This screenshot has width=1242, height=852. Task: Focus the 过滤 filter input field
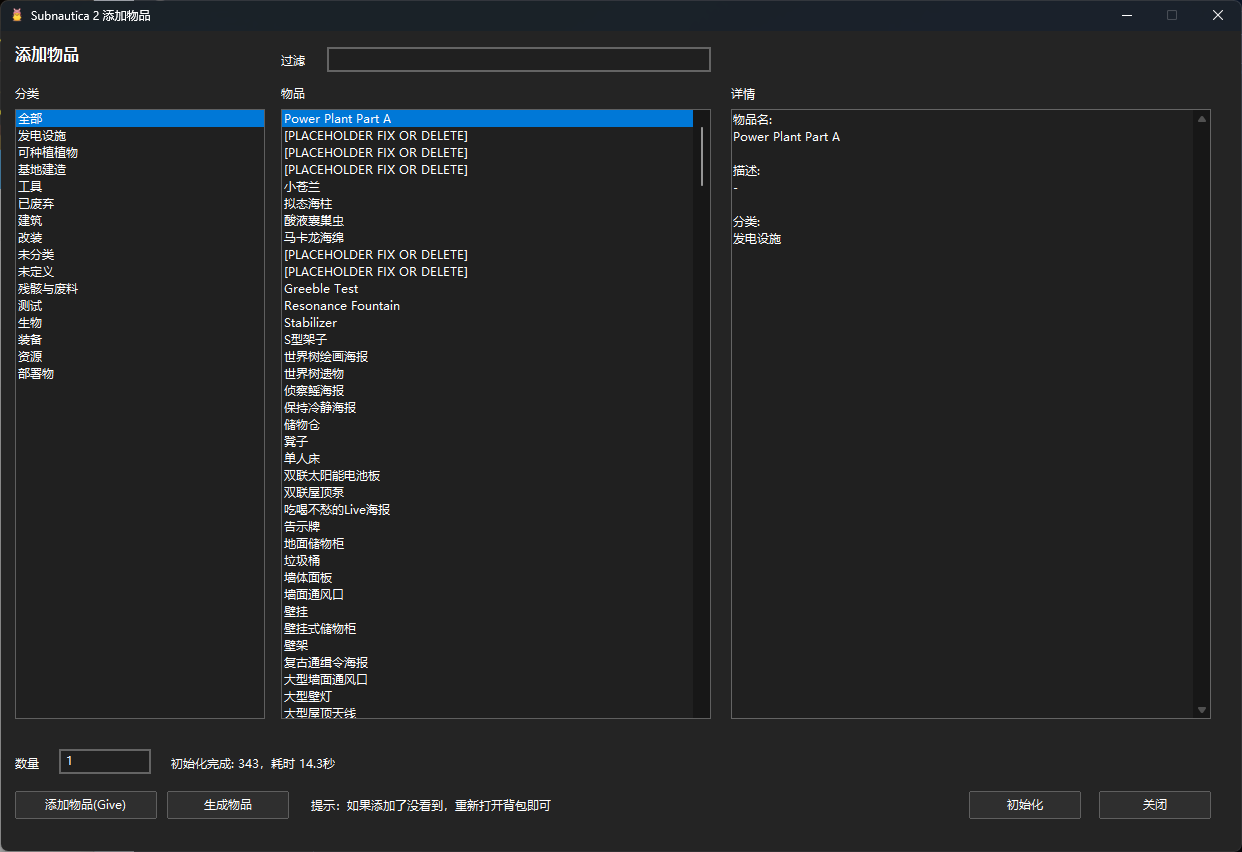(518, 60)
